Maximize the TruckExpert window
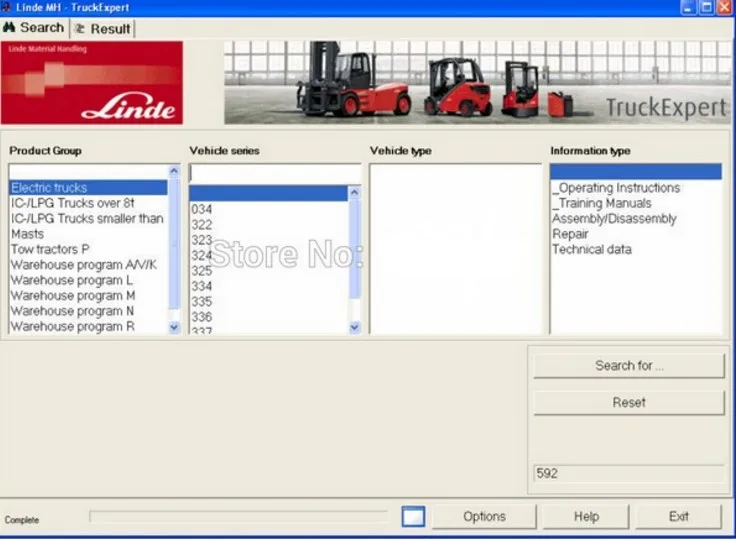736x542 pixels. tap(706, 8)
